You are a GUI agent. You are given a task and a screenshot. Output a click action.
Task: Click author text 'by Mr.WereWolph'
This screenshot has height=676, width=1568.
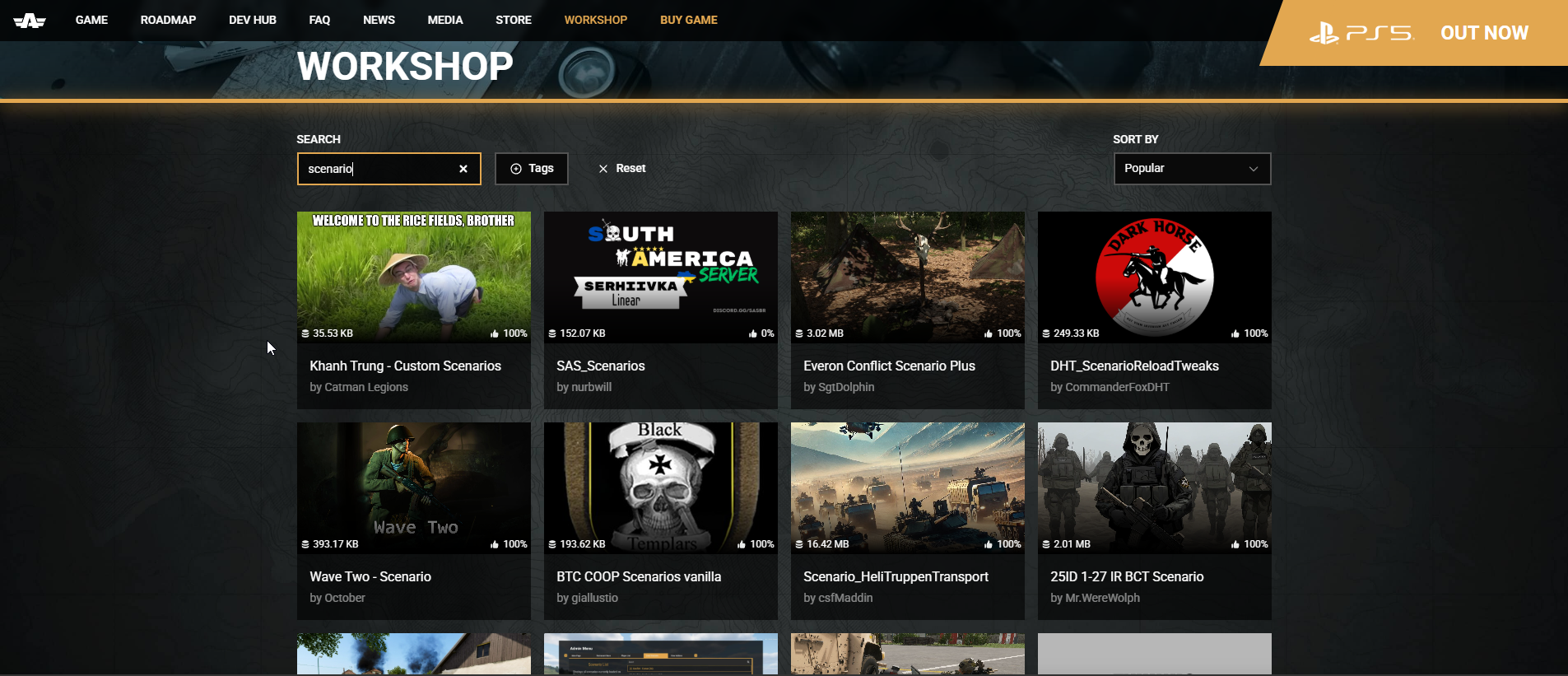point(1095,599)
